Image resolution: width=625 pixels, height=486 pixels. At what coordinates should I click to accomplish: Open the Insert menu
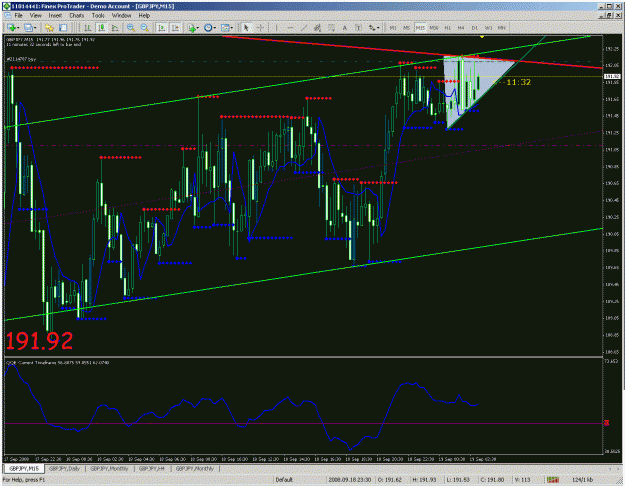click(x=55, y=16)
